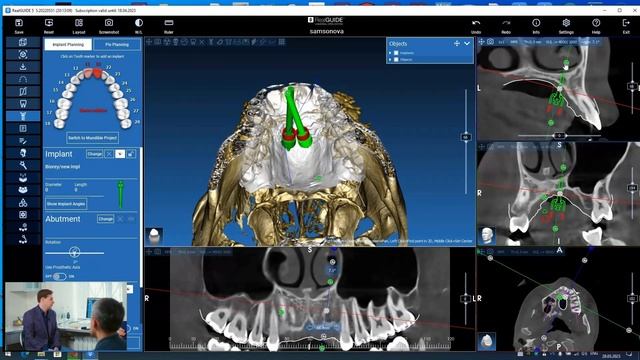640x360 pixels.
Task: Open the surgical guide sidebar icon
Action: 23,129
